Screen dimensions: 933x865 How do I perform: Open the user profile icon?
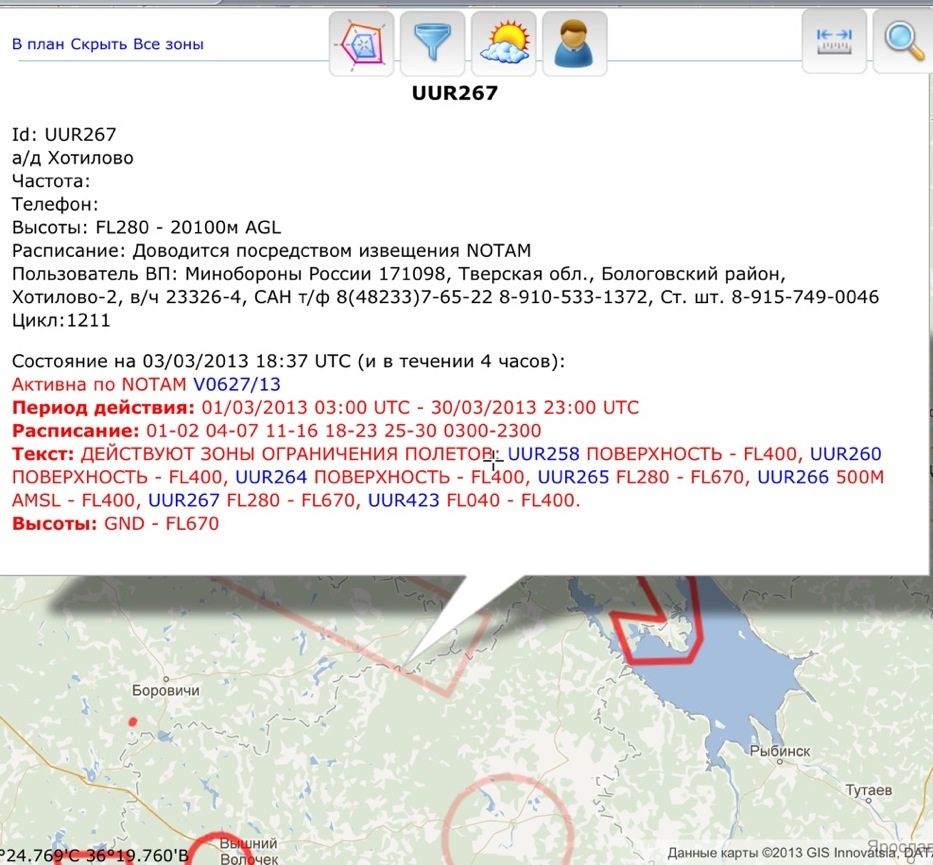(575, 44)
